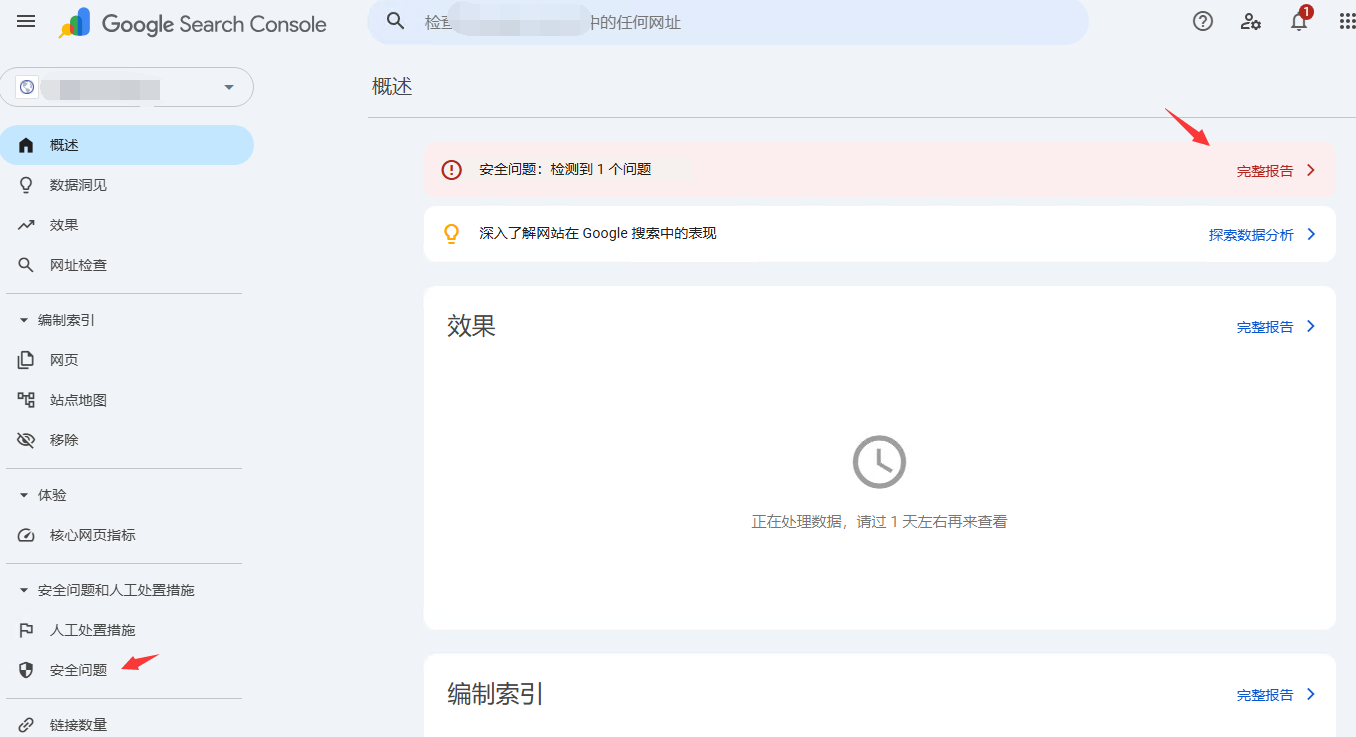Click the help question mark icon
This screenshot has height=737, width=1356.
click(1203, 22)
